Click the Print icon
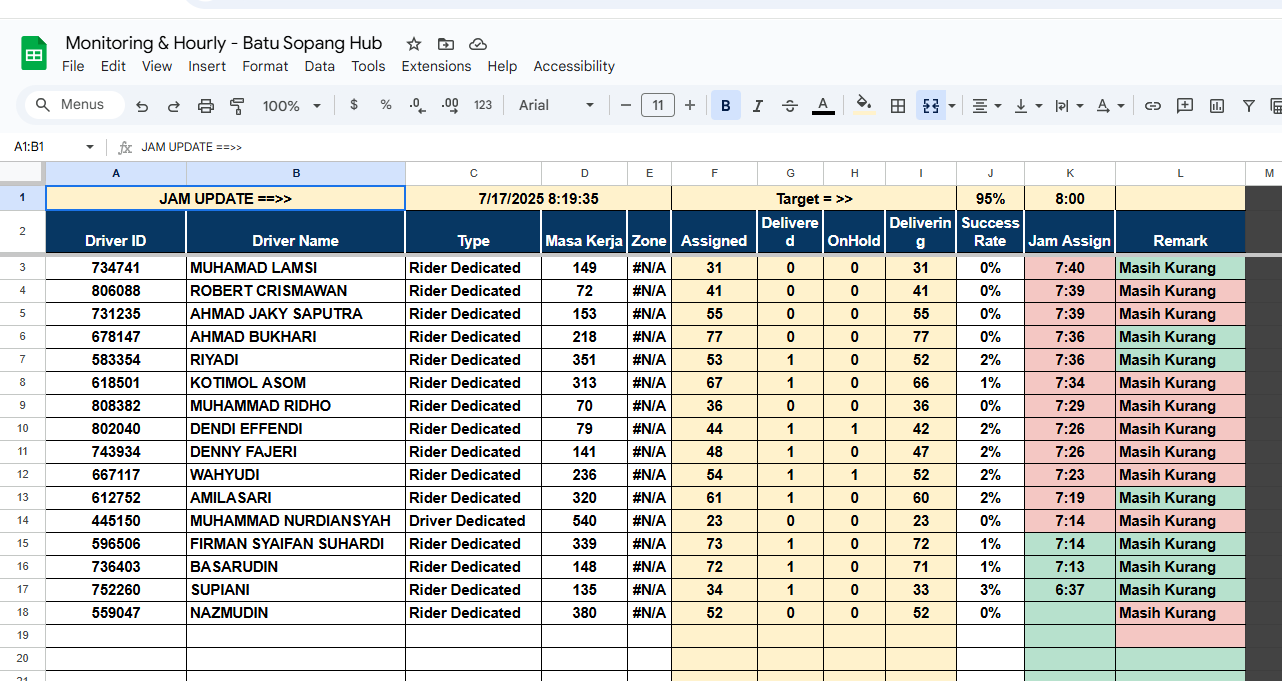Viewport: 1282px width, 681px height. point(206,105)
